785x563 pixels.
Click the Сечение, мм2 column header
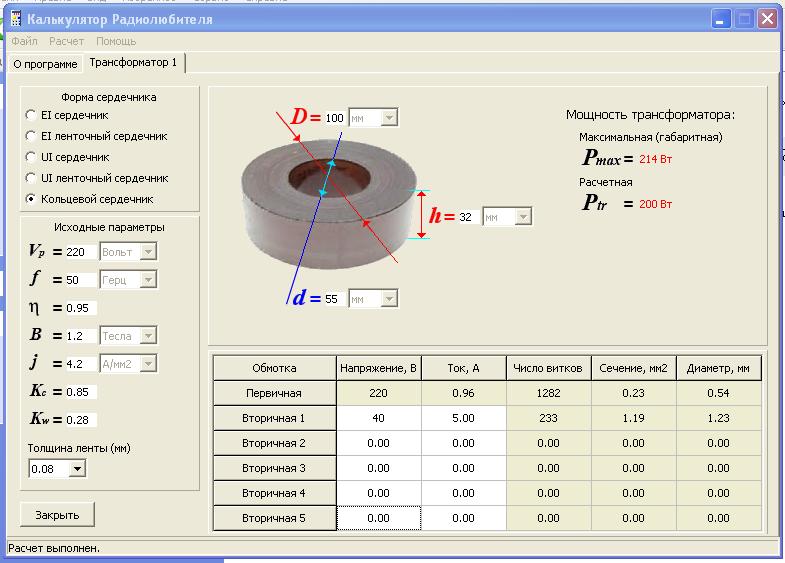[633, 368]
